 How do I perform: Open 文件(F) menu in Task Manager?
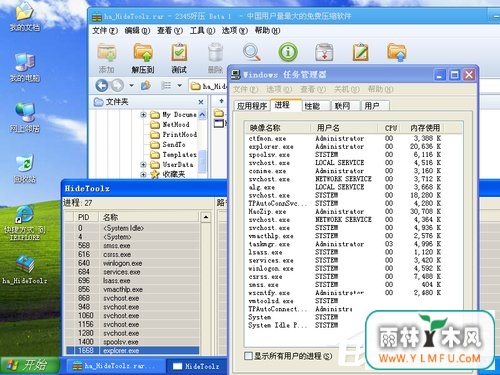click(245, 89)
